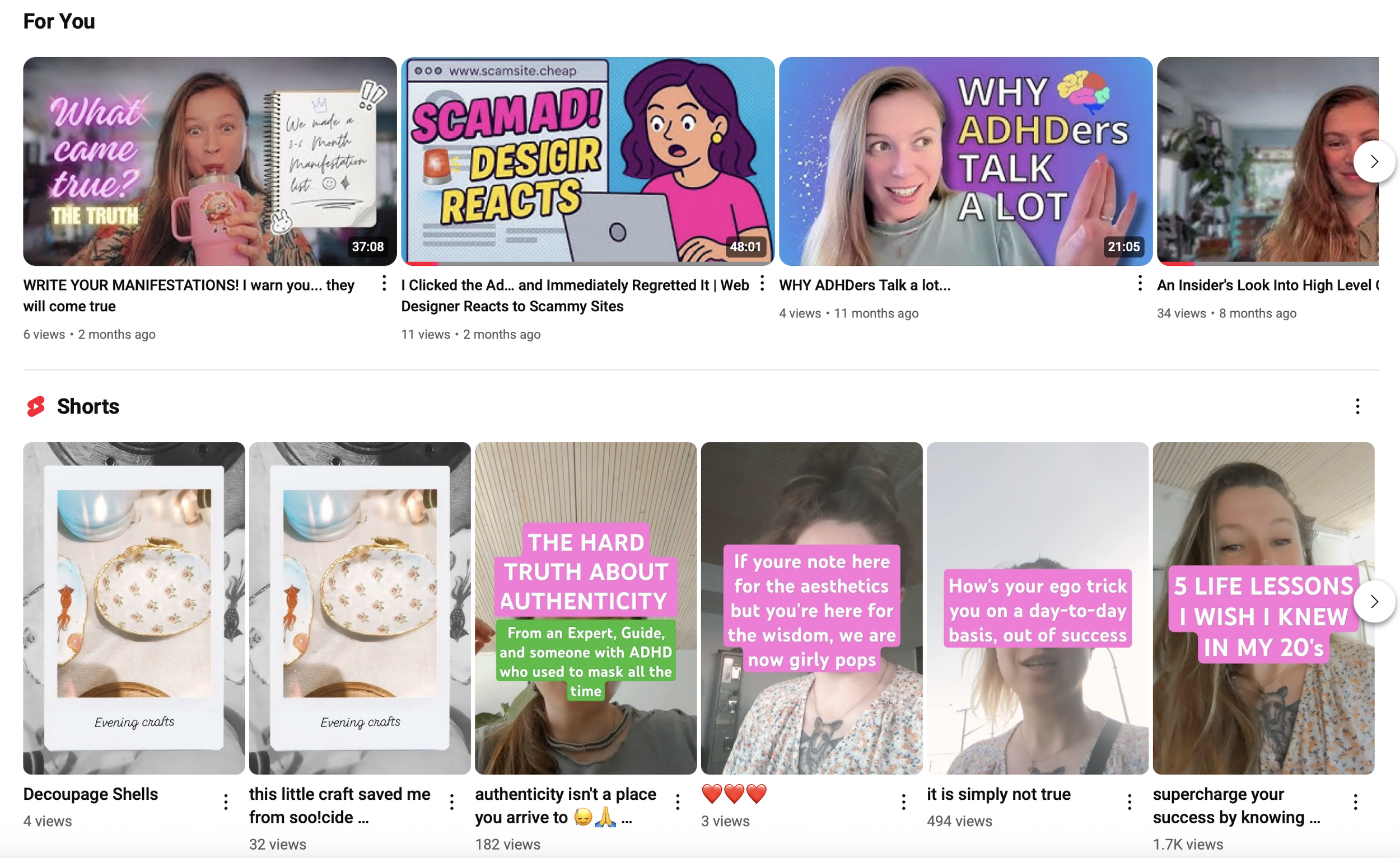The height and width of the screenshot is (858, 1400).
Task: Open options for the three hearts short
Action: [903, 802]
